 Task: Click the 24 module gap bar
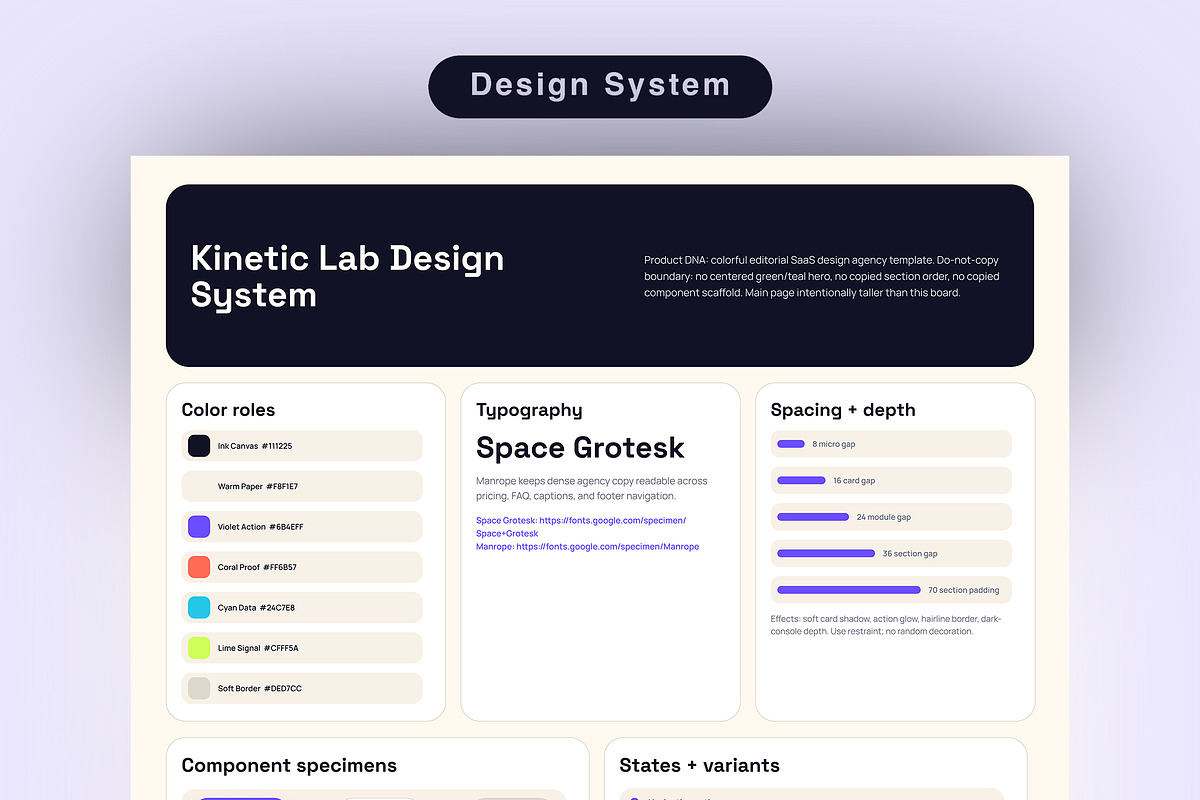pos(813,517)
